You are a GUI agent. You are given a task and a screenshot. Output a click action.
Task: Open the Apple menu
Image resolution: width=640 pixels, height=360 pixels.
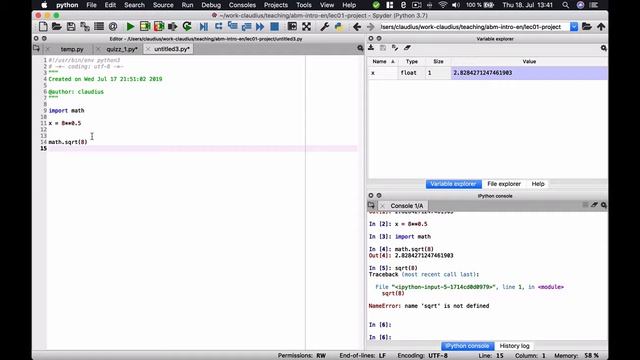(x=44, y=5)
